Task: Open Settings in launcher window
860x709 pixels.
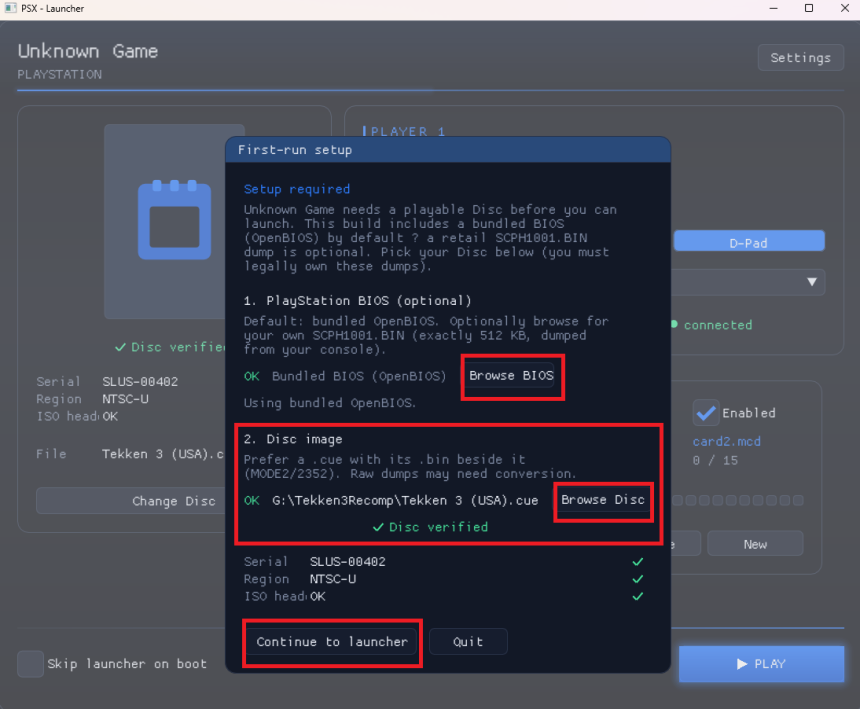Action: click(800, 58)
